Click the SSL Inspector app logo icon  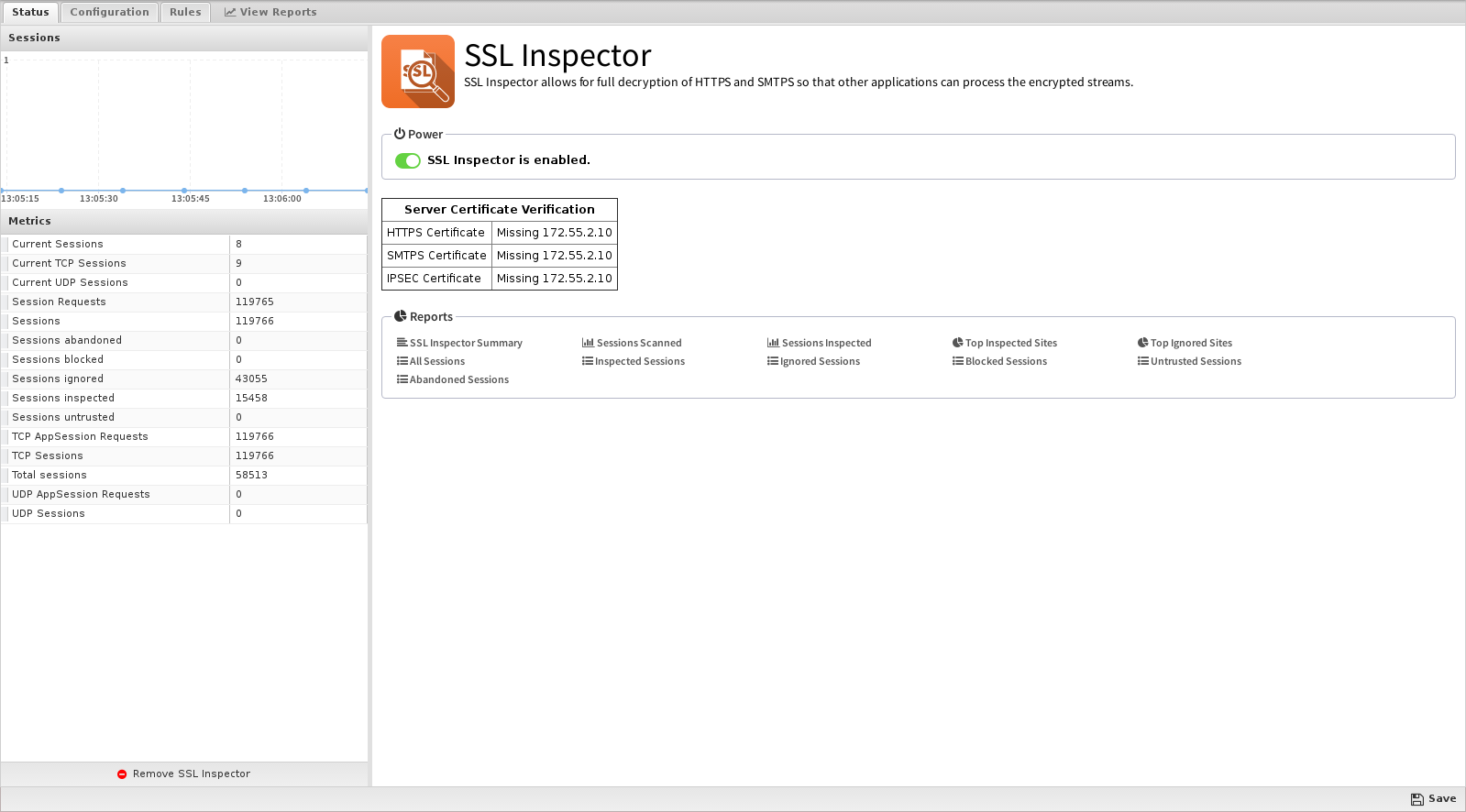coord(418,71)
